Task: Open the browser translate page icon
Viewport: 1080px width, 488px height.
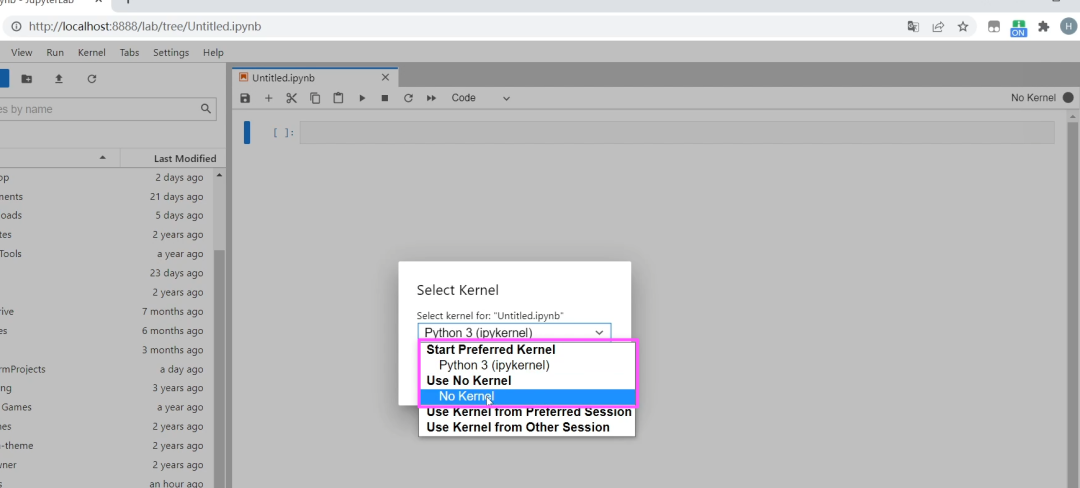Action: (913, 27)
